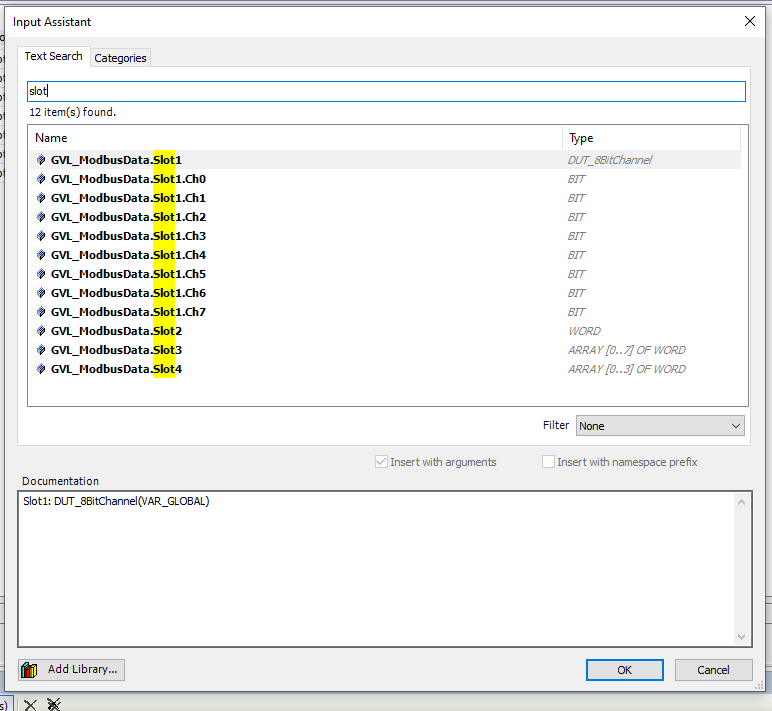Open the Filter dropdown set to None
The height and width of the screenshot is (711, 772).
click(x=660, y=426)
